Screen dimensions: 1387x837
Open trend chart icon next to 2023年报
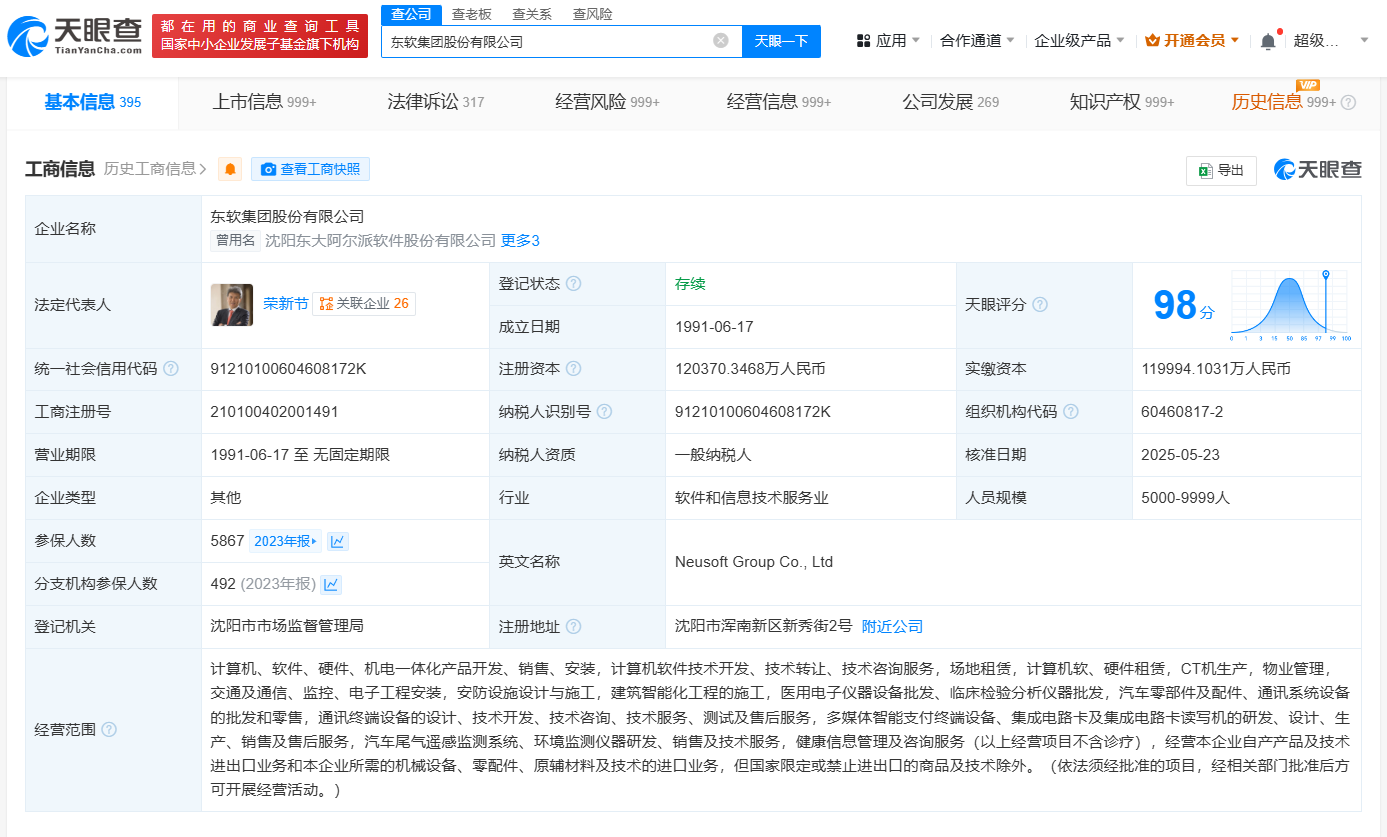[338, 541]
